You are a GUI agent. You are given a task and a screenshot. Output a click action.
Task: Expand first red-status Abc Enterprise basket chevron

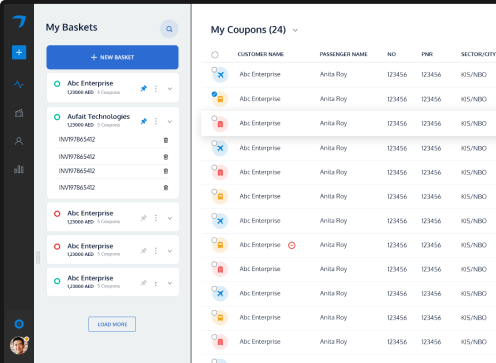[170, 218]
